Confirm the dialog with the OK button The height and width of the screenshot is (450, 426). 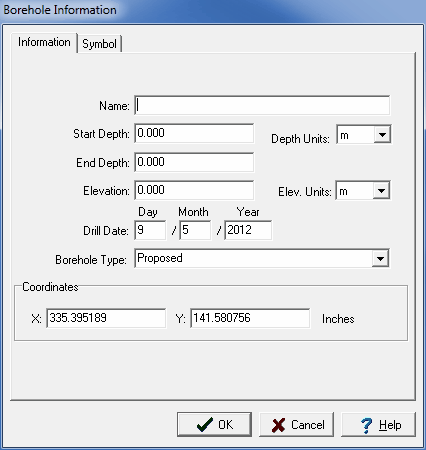click(214, 425)
